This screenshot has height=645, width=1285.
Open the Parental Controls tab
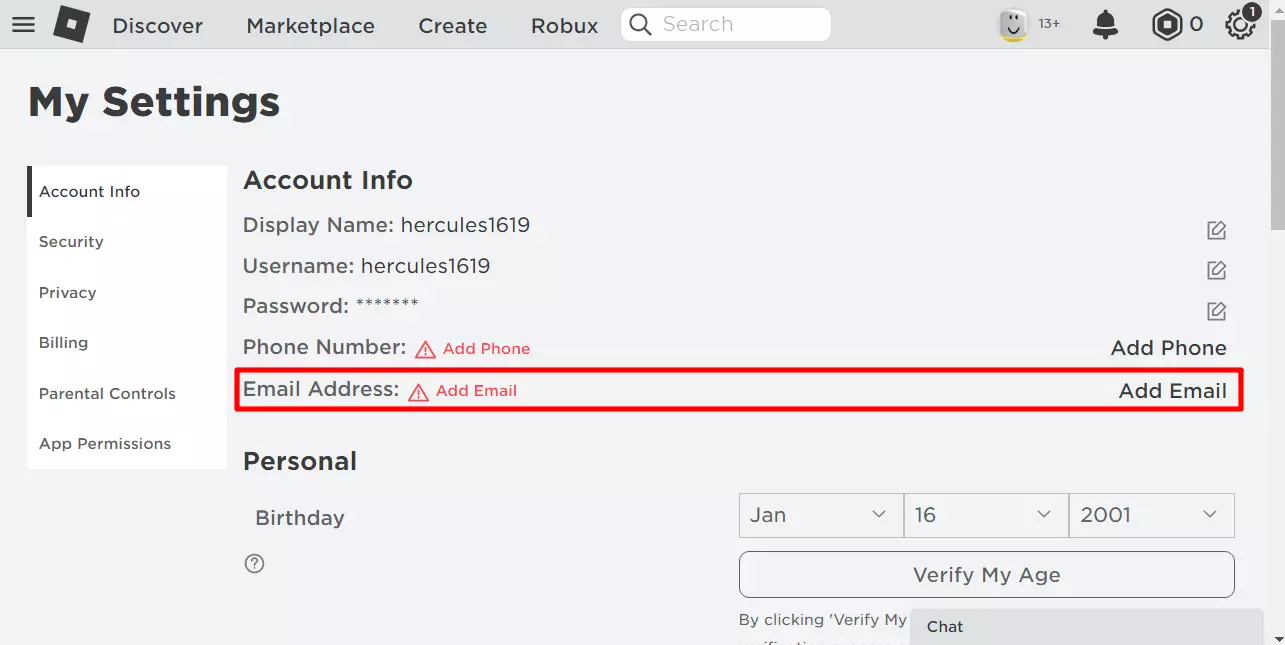pos(107,394)
